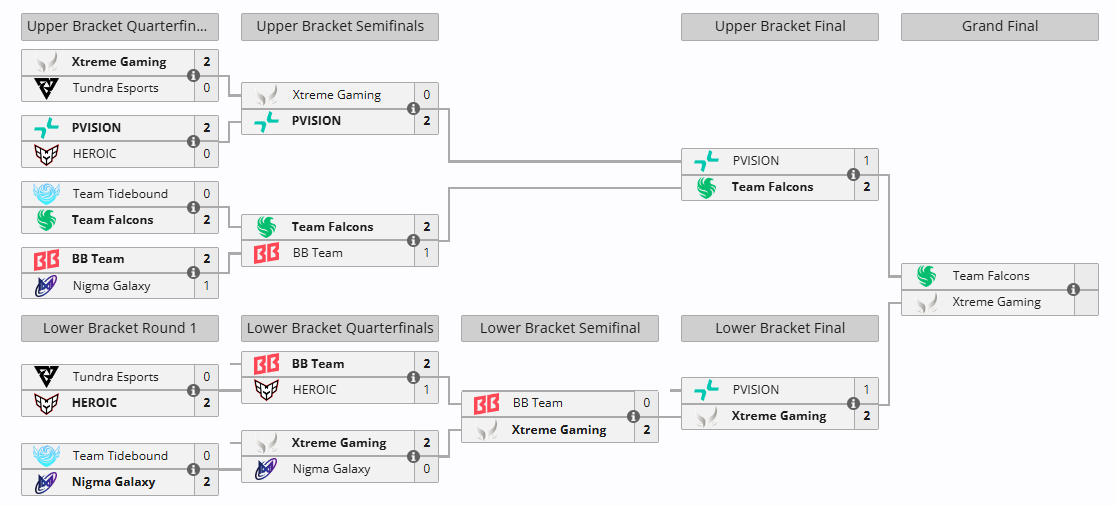Click Team Falcons logo in Grand Final
Image resolution: width=1116 pixels, height=506 pixels.
coord(926,276)
